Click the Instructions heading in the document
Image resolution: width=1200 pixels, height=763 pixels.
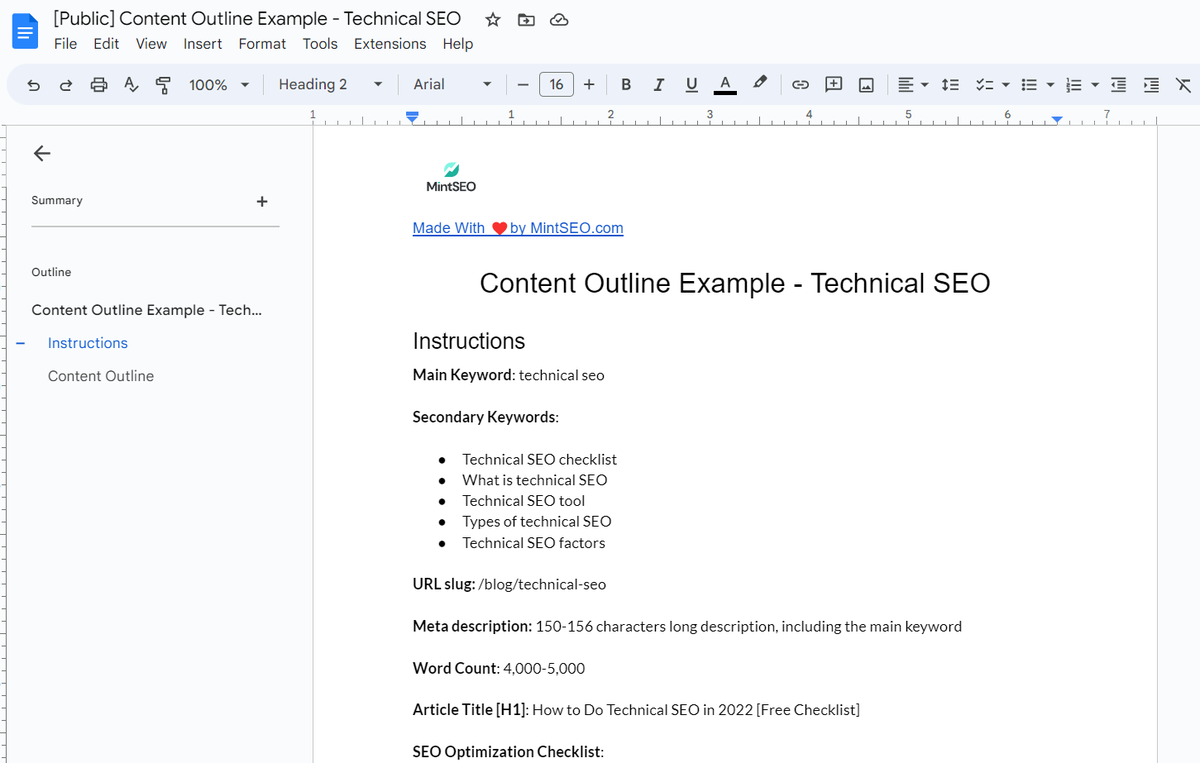point(469,341)
